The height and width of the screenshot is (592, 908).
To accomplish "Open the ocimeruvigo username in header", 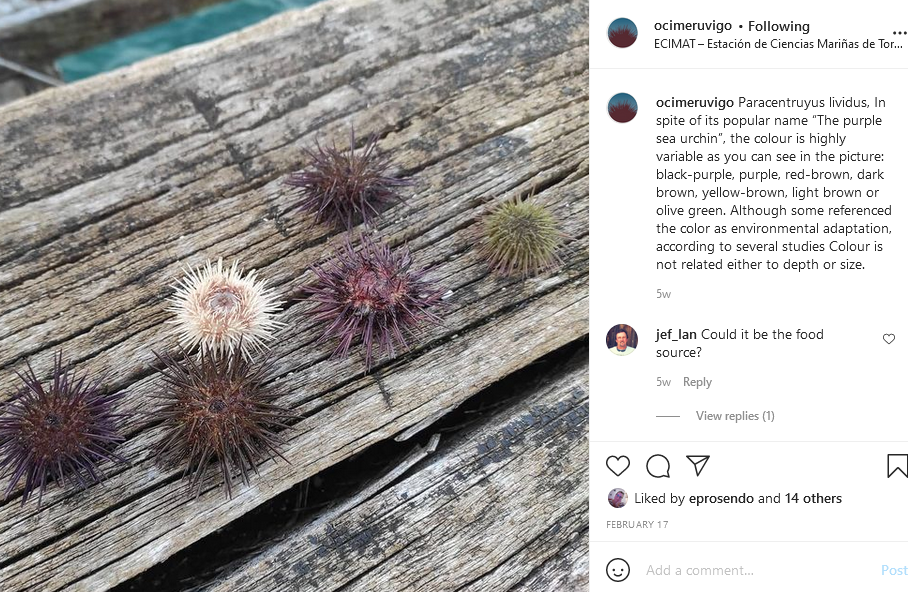I will (693, 25).
